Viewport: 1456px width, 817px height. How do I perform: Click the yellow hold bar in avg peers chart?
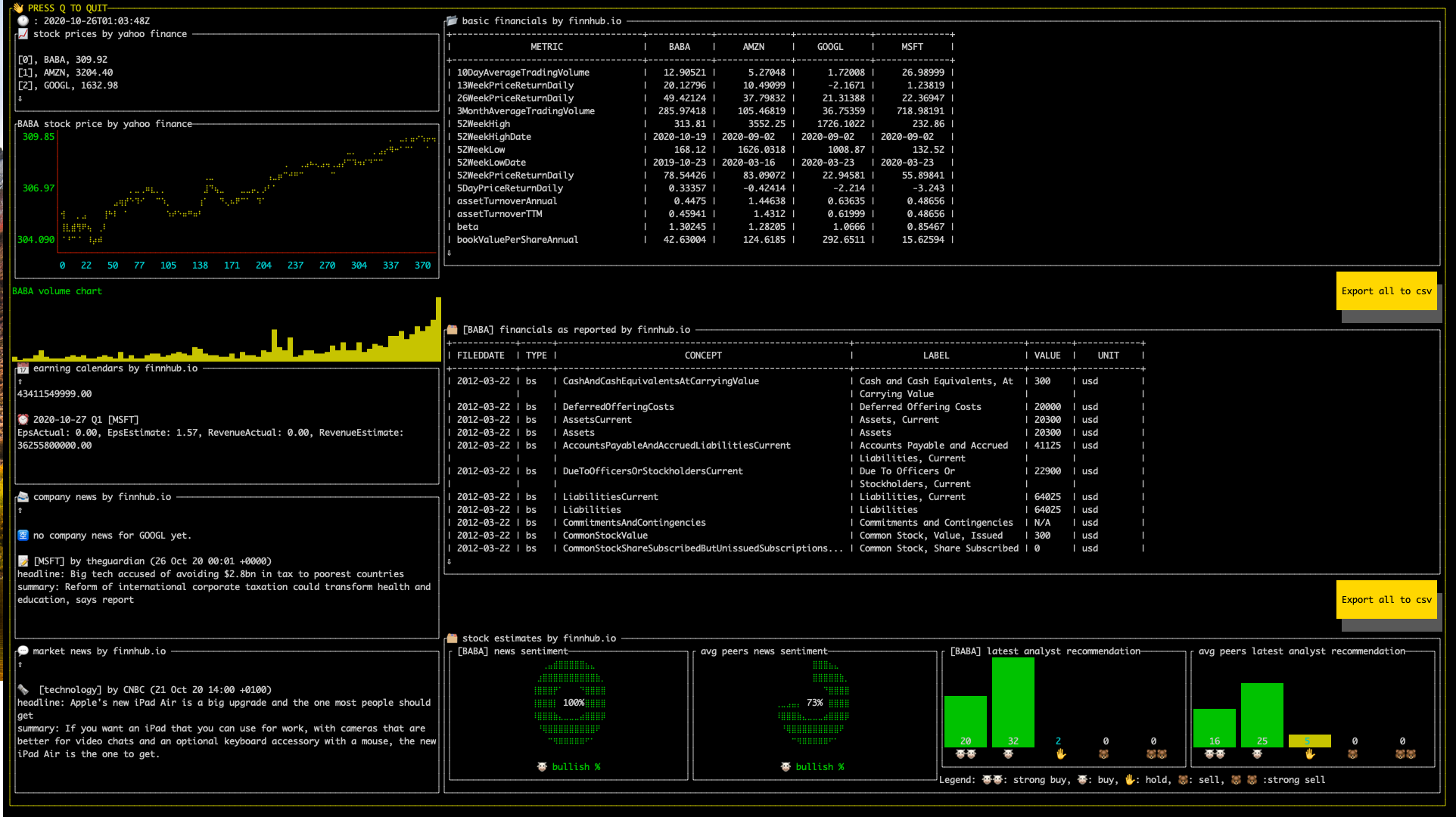(x=1308, y=741)
